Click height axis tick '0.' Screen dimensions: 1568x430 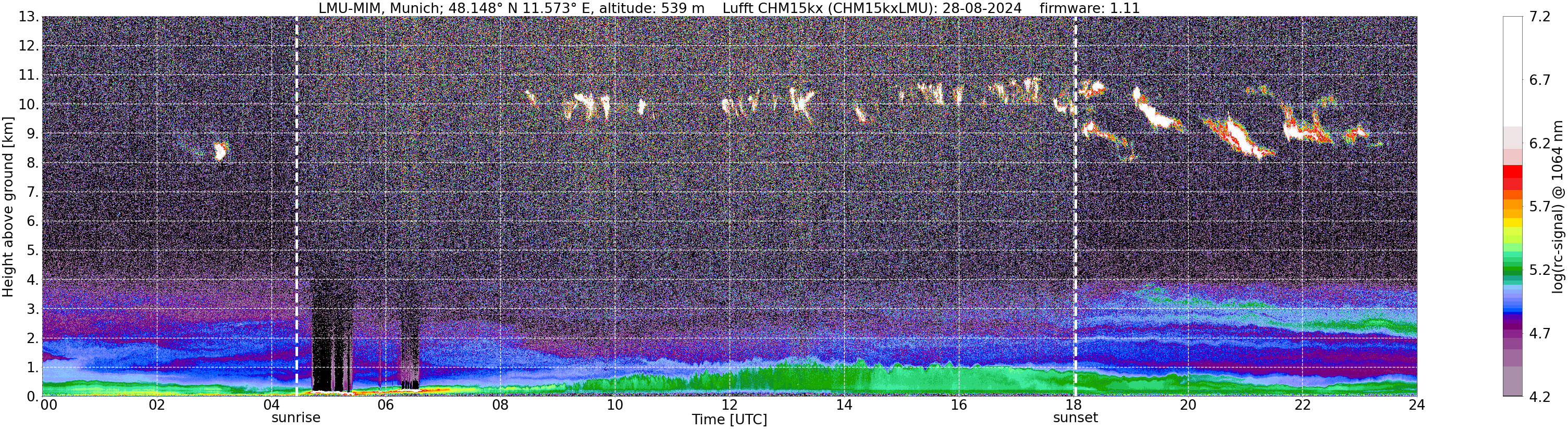tap(32, 397)
